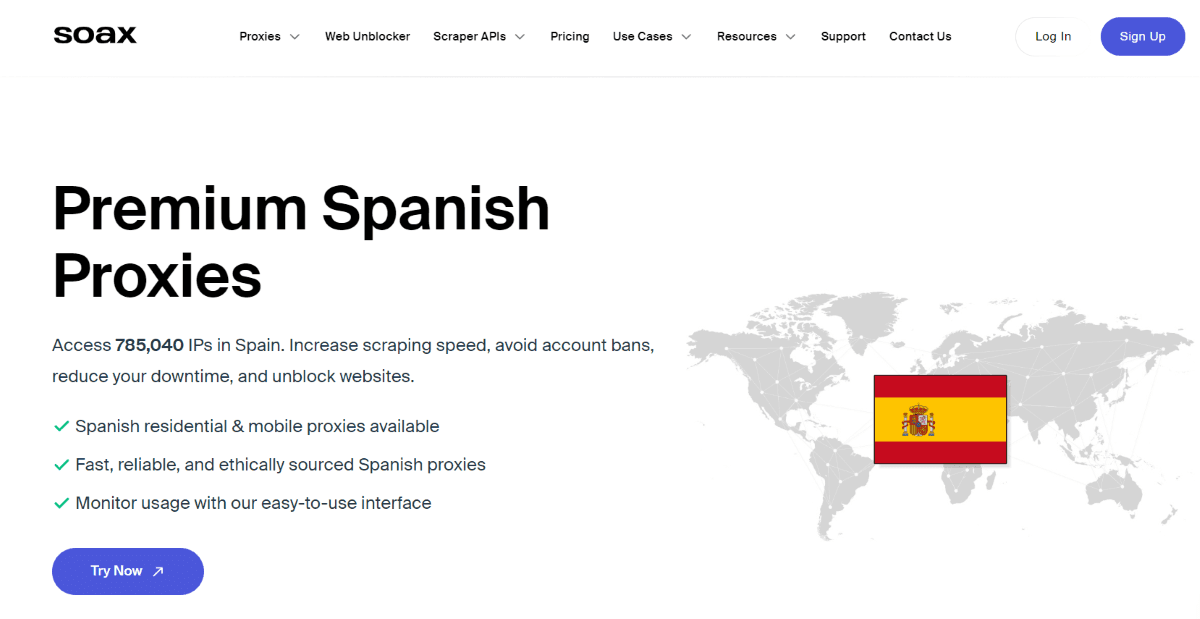The height and width of the screenshot is (619, 1200).
Task: Click the checkmark beside residential & mobile proxies
Action: click(61, 427)
